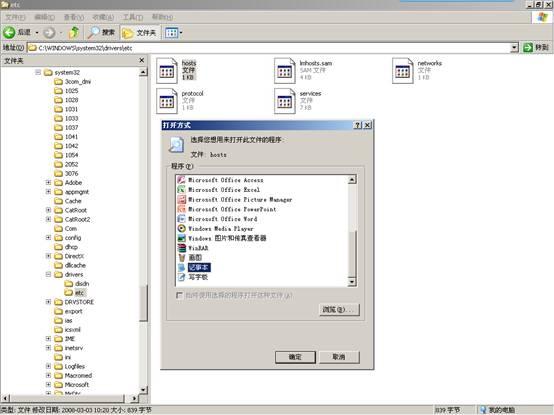554x415 pixels.
Task: Expand the appmgmt folder tree node
Action: tap(48, 191)
